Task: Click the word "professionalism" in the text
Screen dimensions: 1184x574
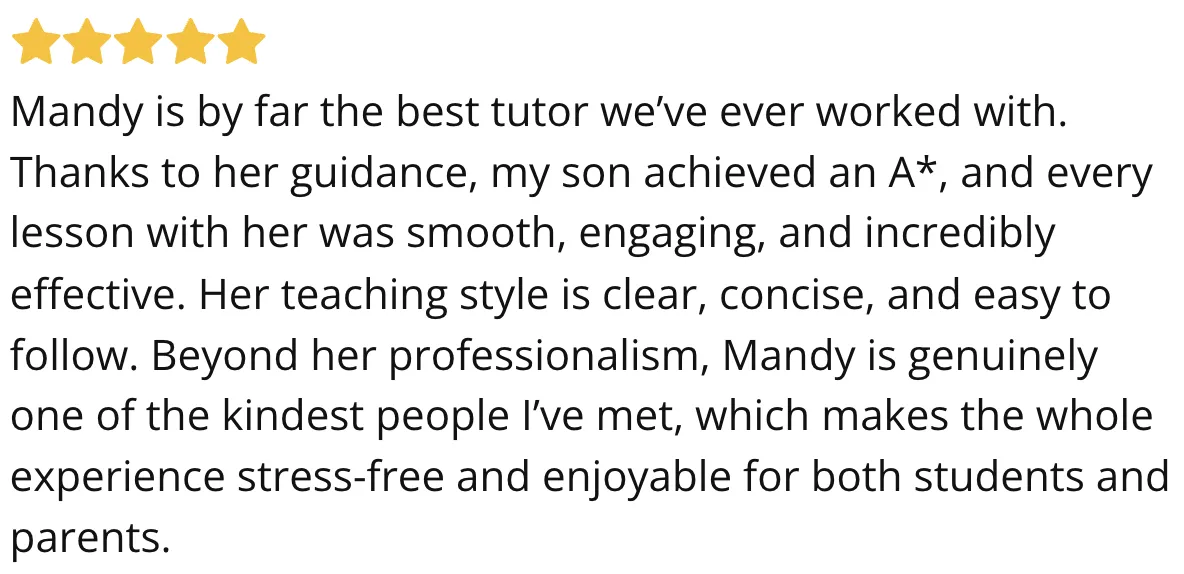Action: [x=548, y=357]
